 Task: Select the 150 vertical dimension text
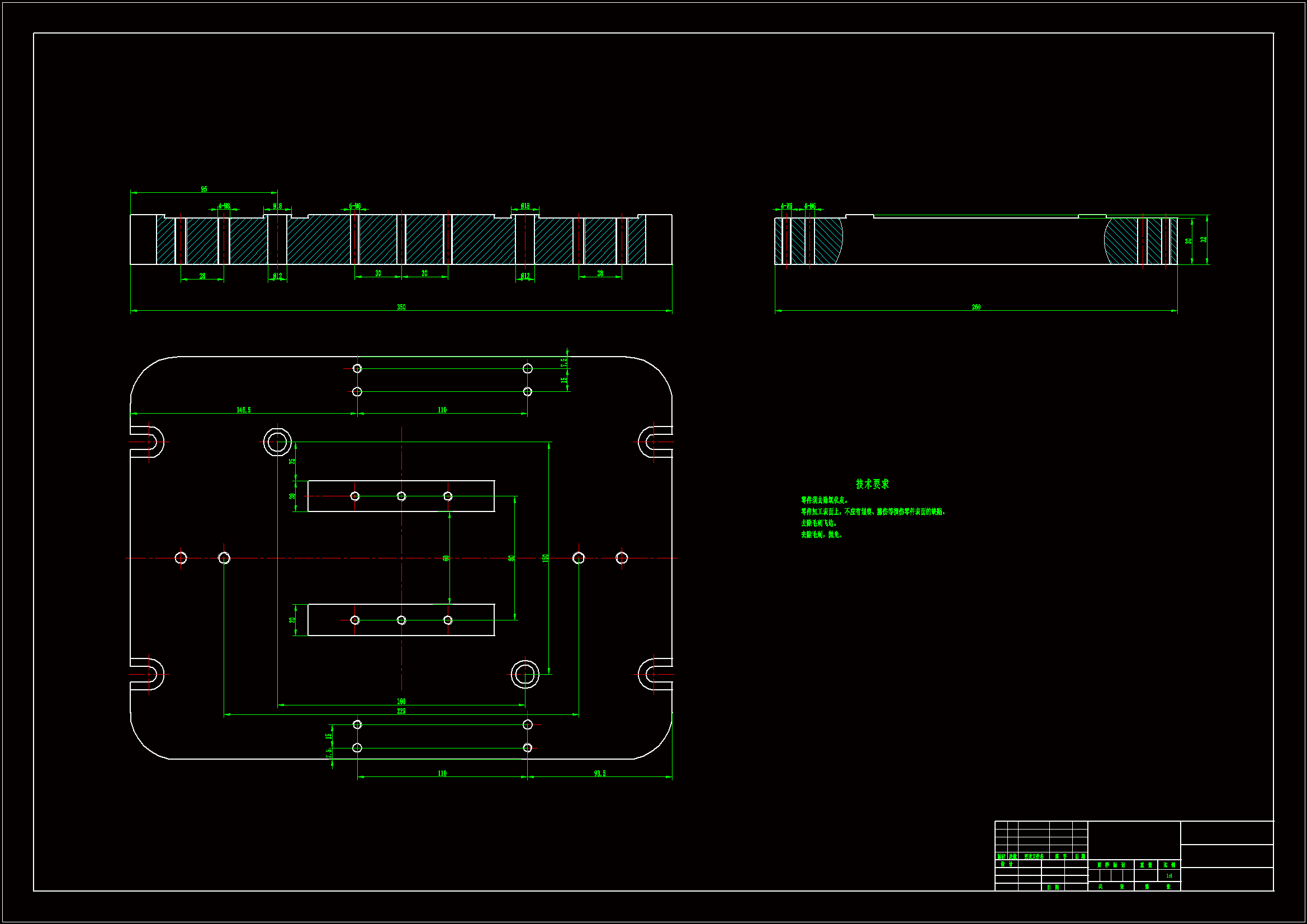point(546,558)
